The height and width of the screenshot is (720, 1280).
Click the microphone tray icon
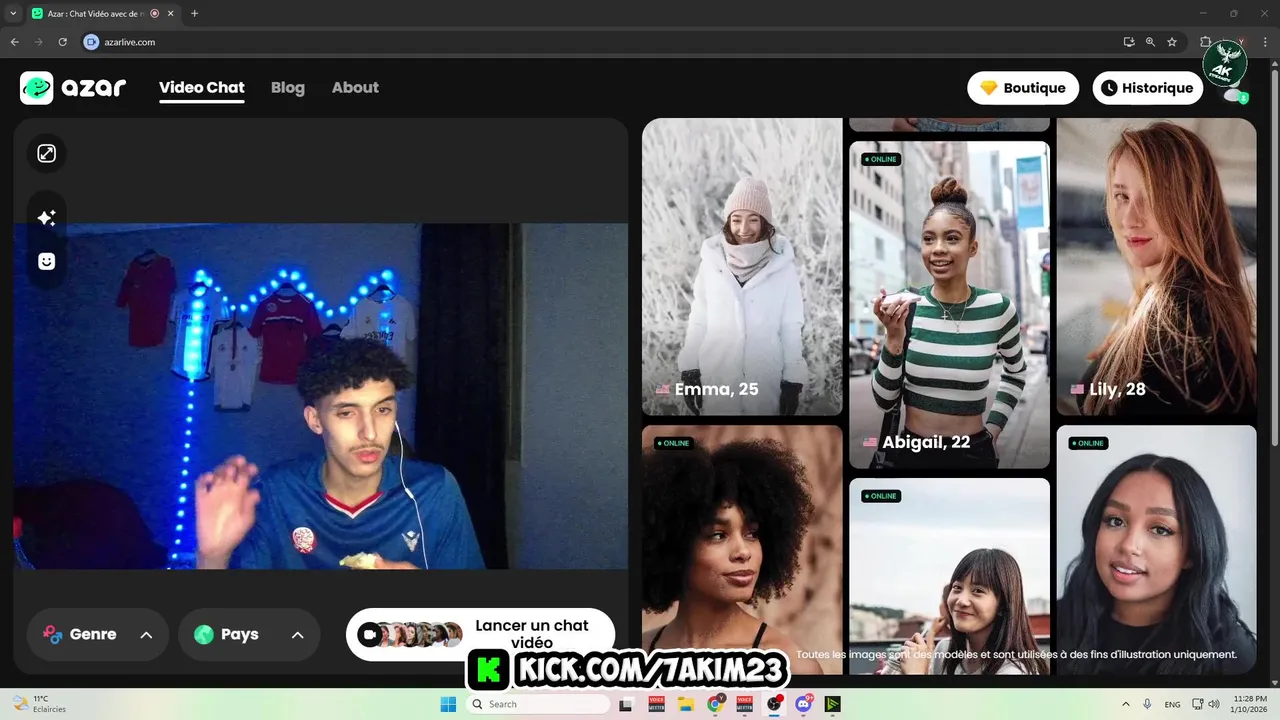coord(1147,704)
